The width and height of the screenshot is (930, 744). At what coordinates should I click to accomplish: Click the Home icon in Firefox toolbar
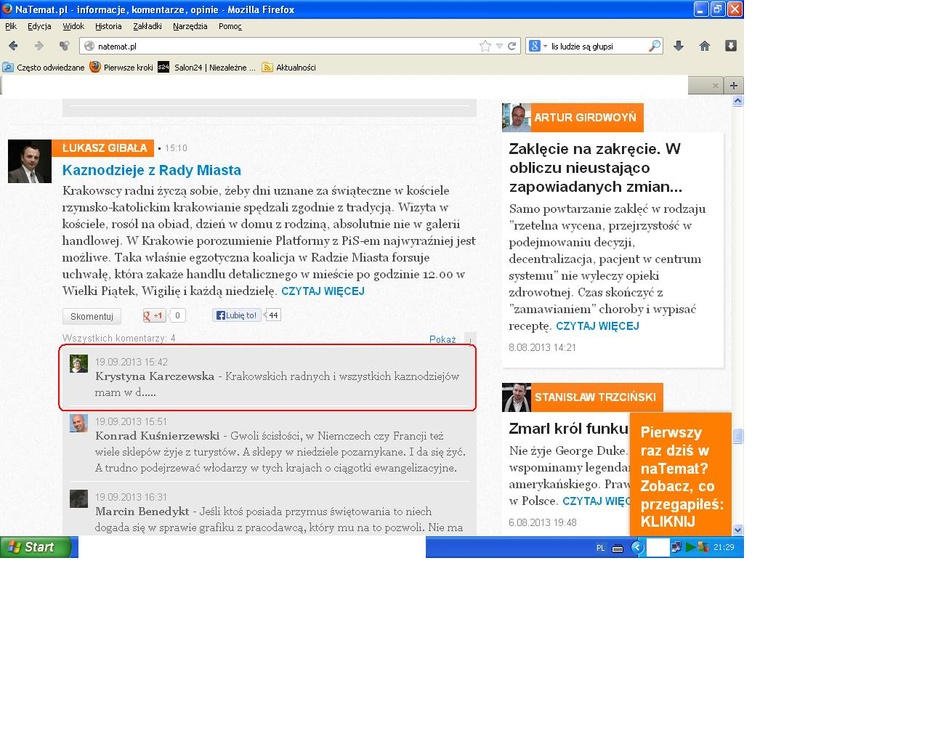(705, 46)
